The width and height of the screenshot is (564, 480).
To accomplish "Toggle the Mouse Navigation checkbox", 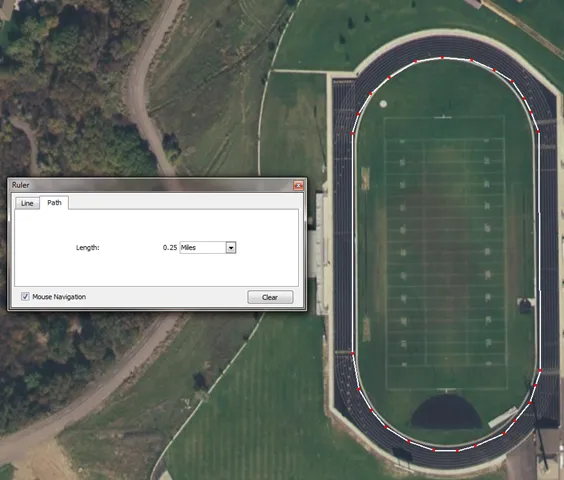I will [25, 296].
